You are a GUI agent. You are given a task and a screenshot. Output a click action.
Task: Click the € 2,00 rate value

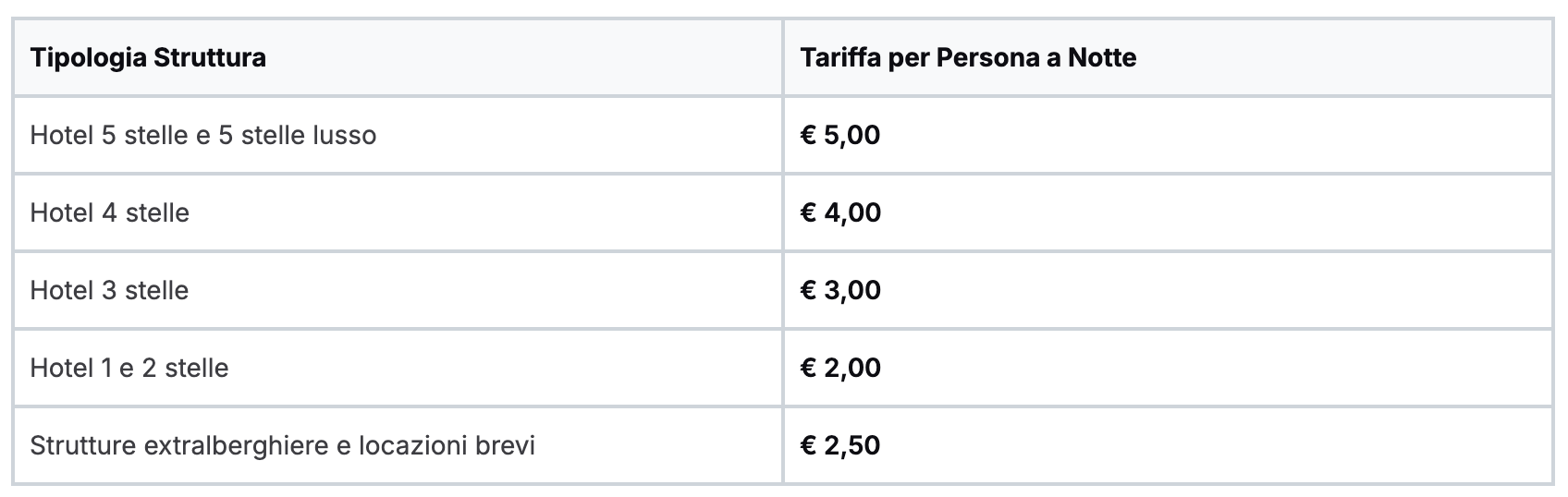(840, 368)
